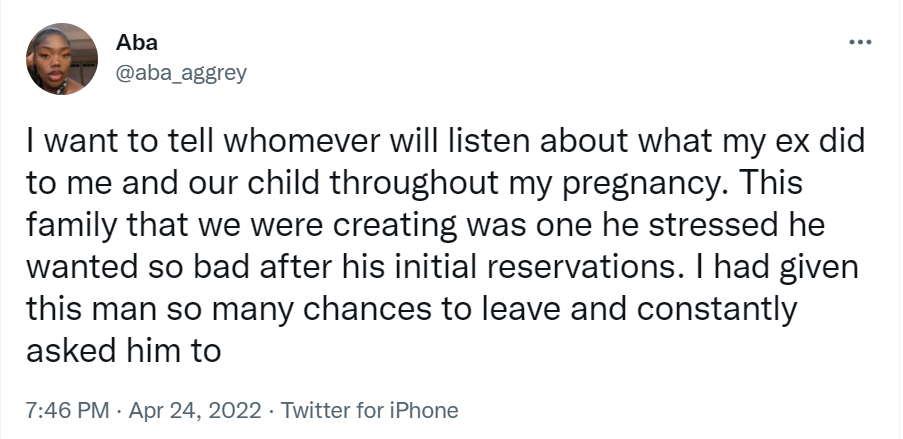
Task: Visit the @aba_aggrey handle link
Action: coord(183,71)
